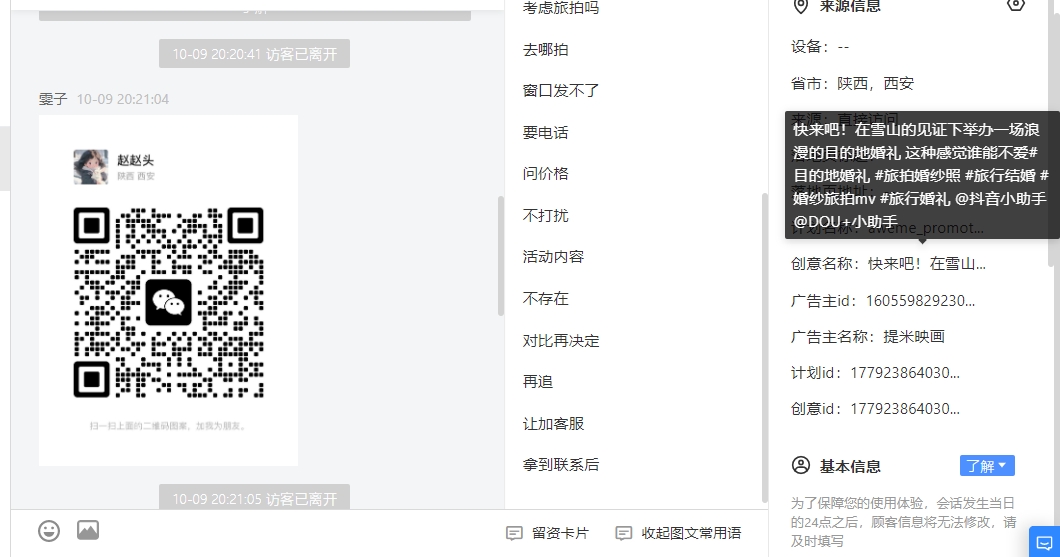Select quick phrase 考虑旅拍吗
The width and height of the screenshot is (1060, 557).
pyautogui.click(x=561, y=8)
